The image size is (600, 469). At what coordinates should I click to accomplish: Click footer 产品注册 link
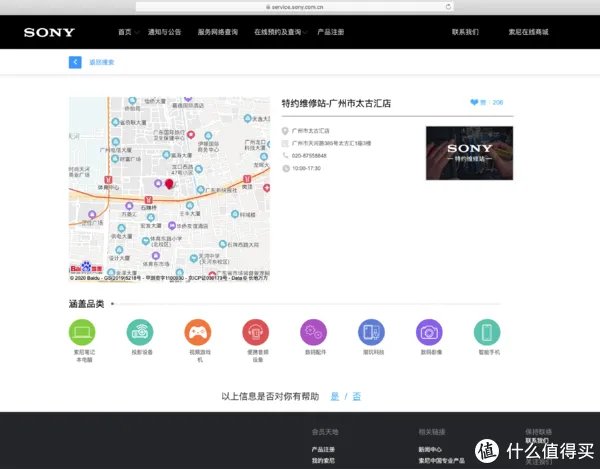point(323,449)
